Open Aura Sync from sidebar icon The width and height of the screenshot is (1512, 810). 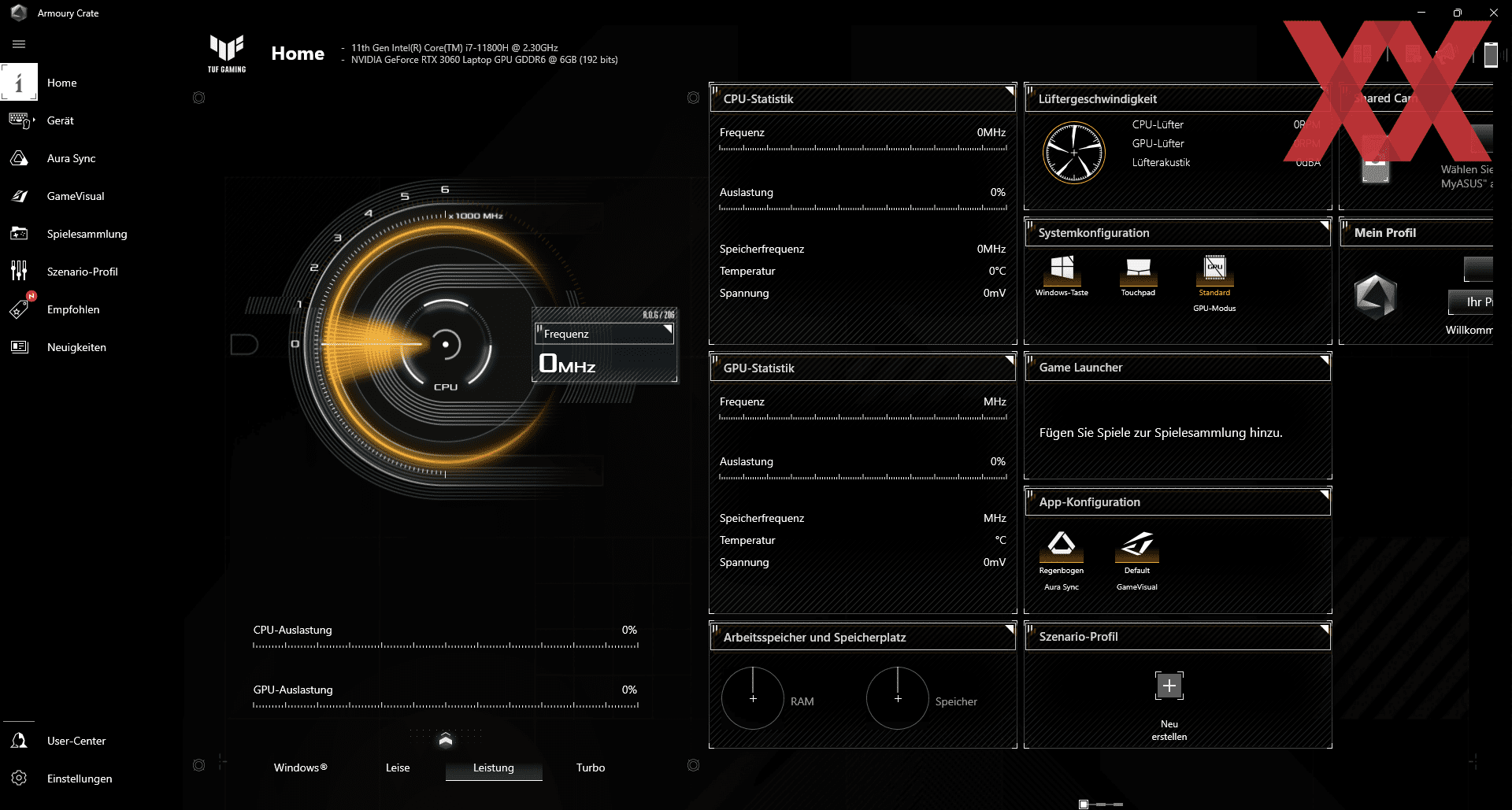coord(19,158)
